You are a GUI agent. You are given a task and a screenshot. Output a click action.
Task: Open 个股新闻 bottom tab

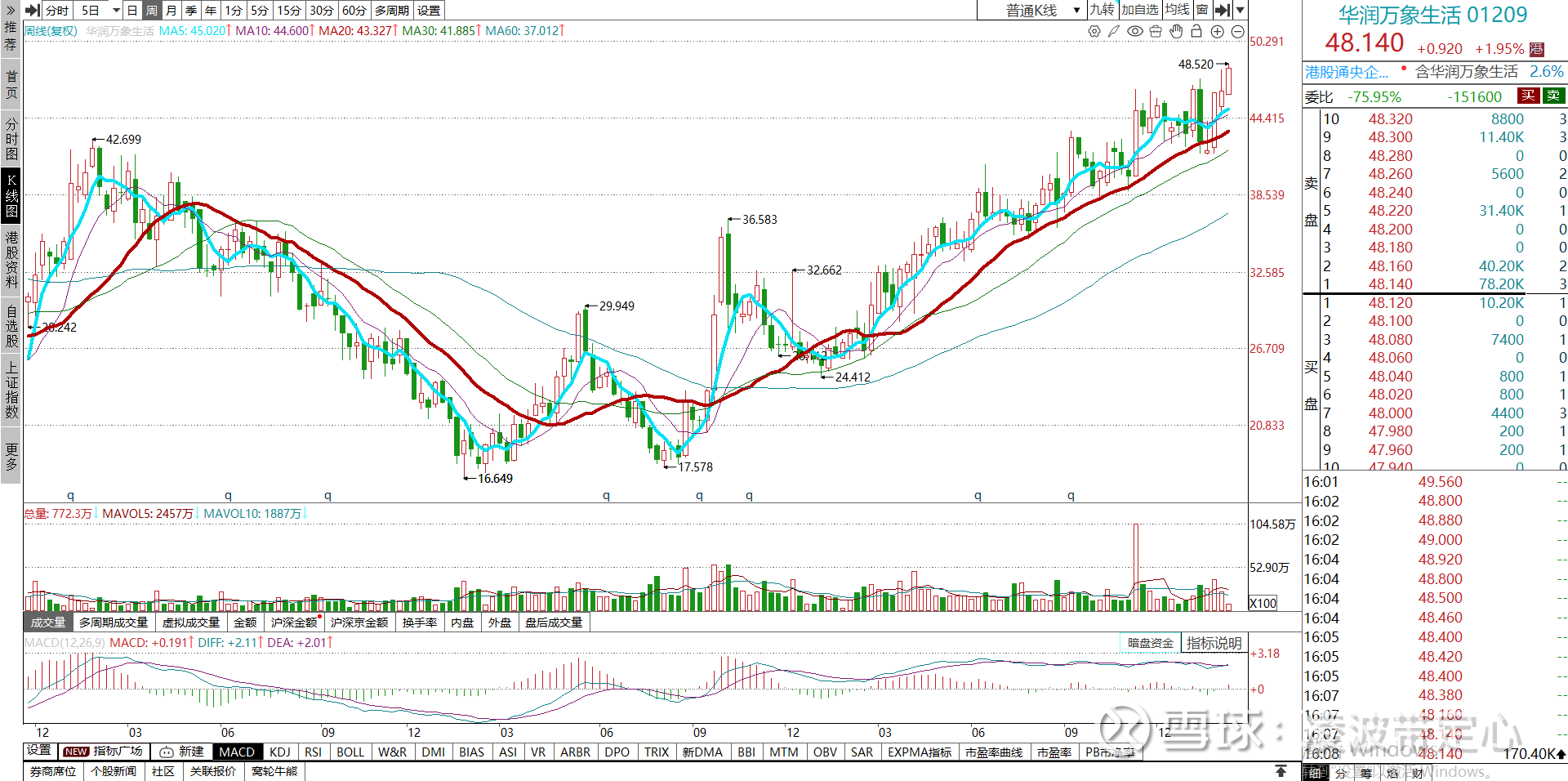[x=114, y=771]
